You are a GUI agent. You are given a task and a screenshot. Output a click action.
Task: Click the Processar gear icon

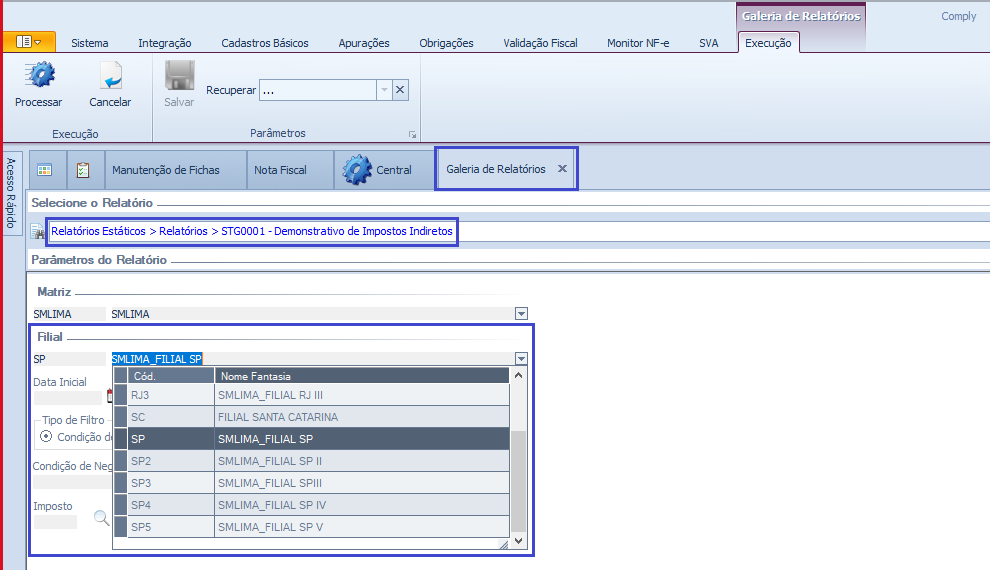[x=39, y=76]
